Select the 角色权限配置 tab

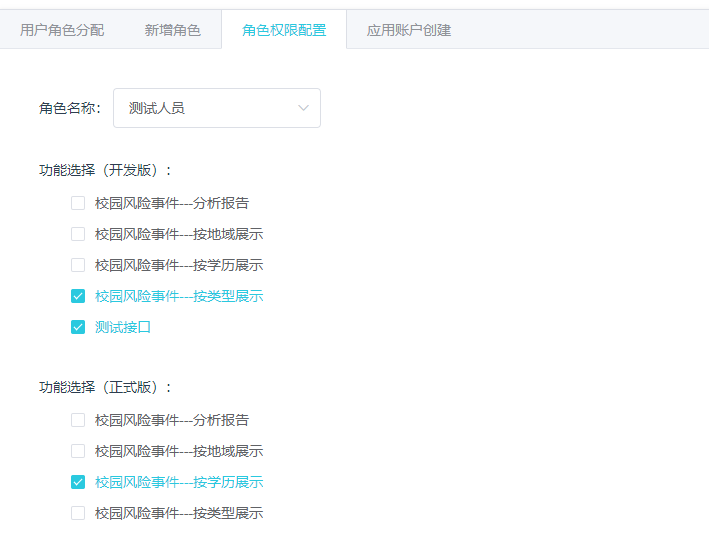[284, 30]
